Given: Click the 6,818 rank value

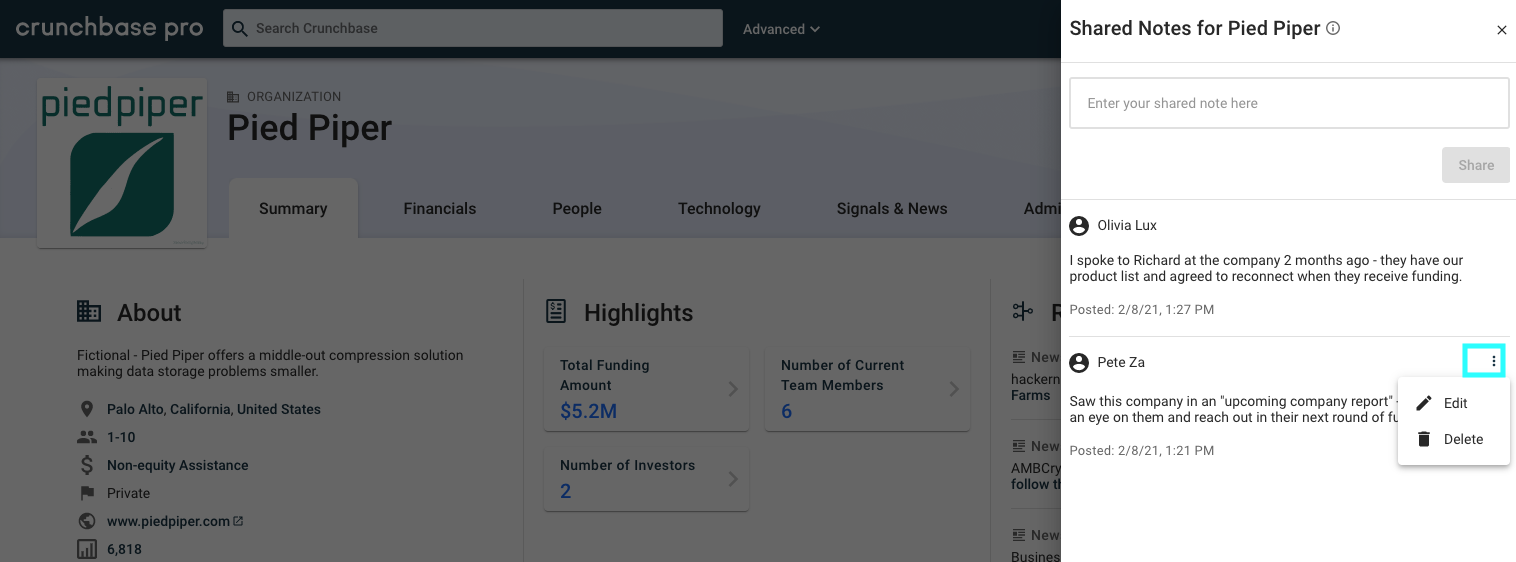Looking at the screenshot, I should coord(124,549).
